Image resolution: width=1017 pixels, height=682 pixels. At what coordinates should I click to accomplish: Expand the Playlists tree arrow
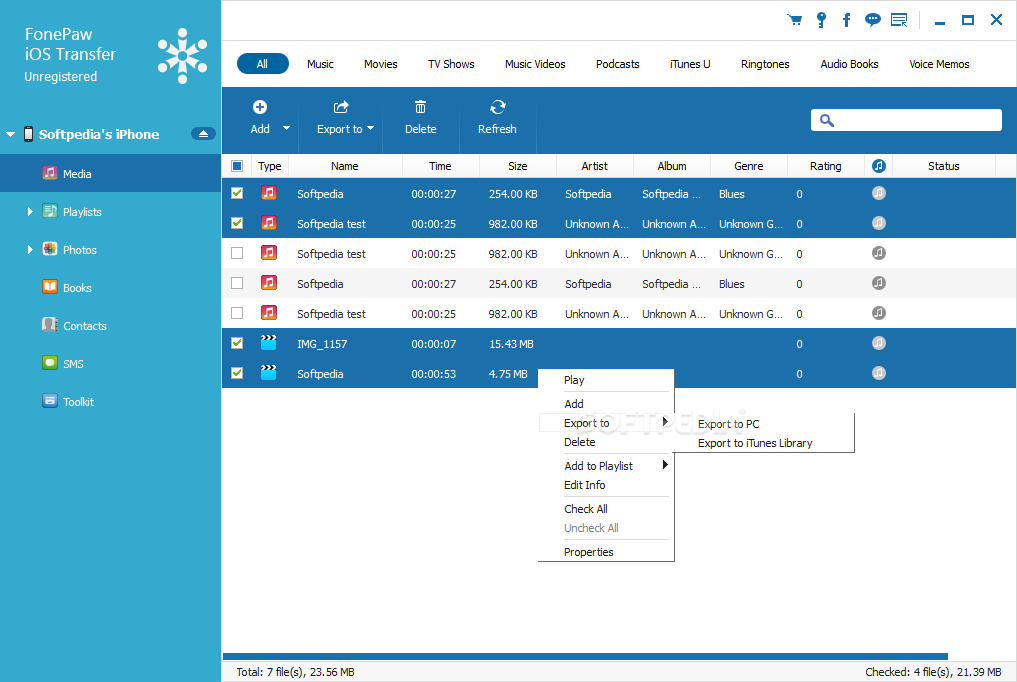click(30, 211)
